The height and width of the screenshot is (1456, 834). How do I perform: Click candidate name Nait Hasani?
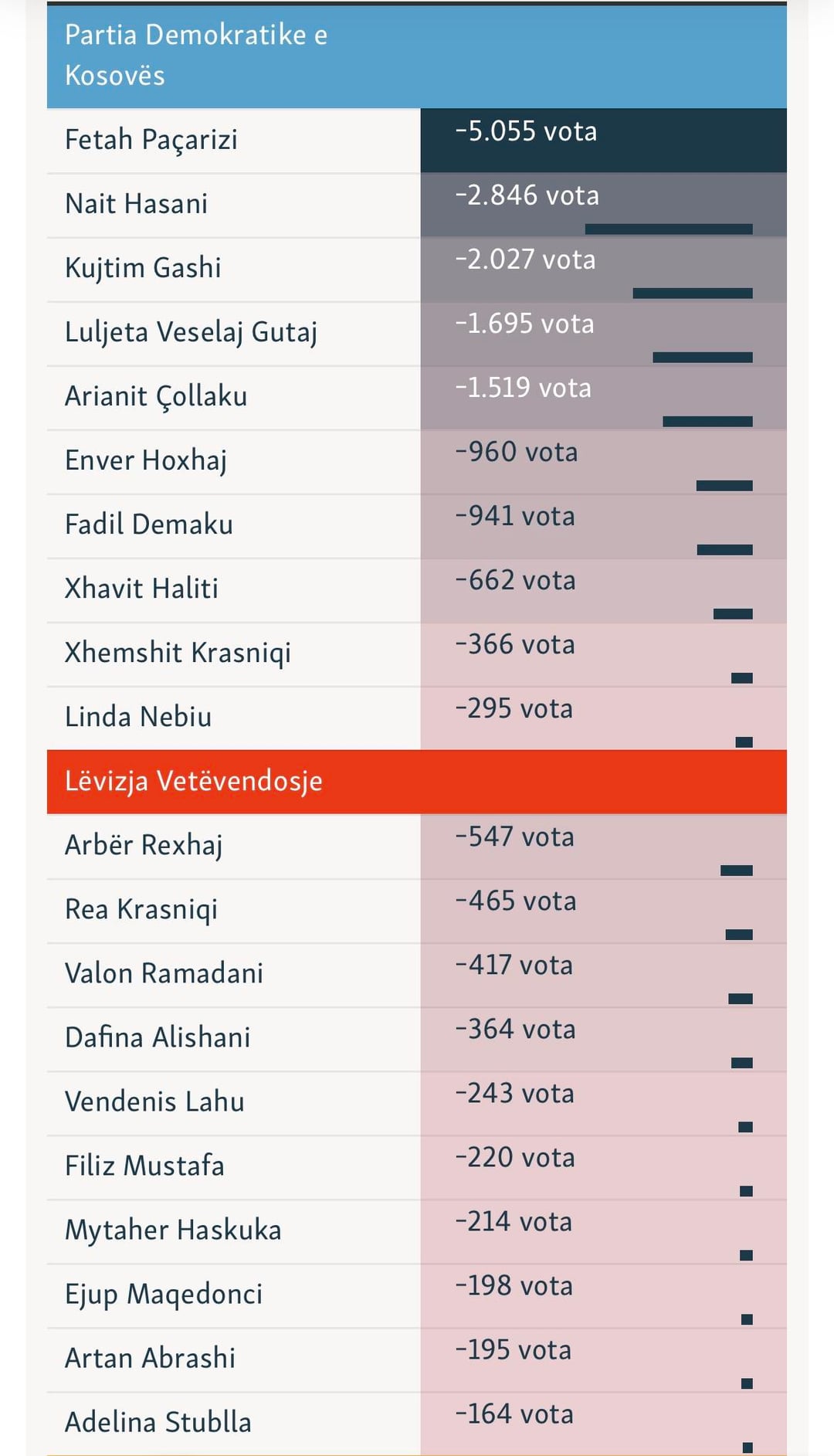tap(137, 204)
